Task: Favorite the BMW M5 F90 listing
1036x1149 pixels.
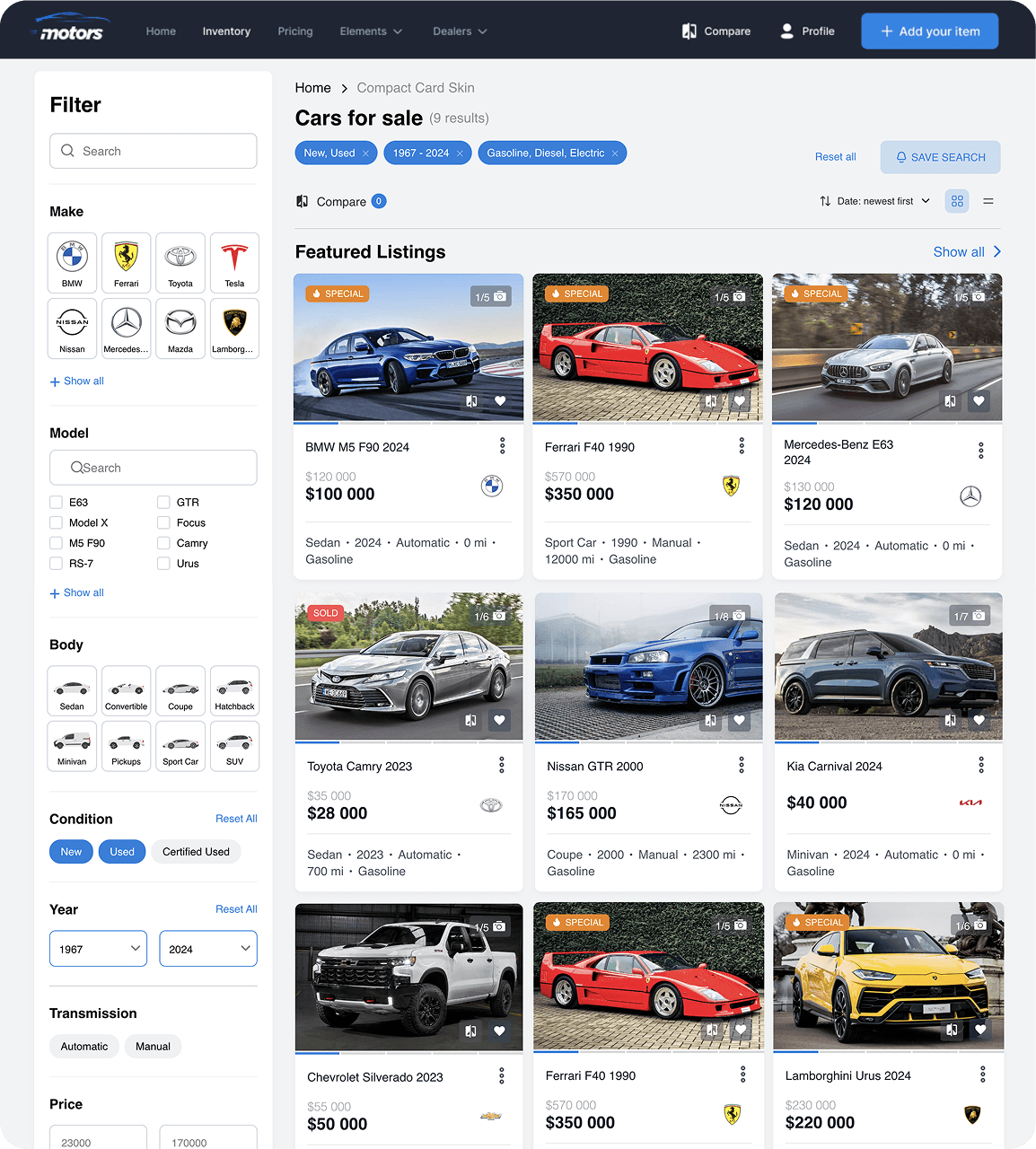Action: [500, 401]
